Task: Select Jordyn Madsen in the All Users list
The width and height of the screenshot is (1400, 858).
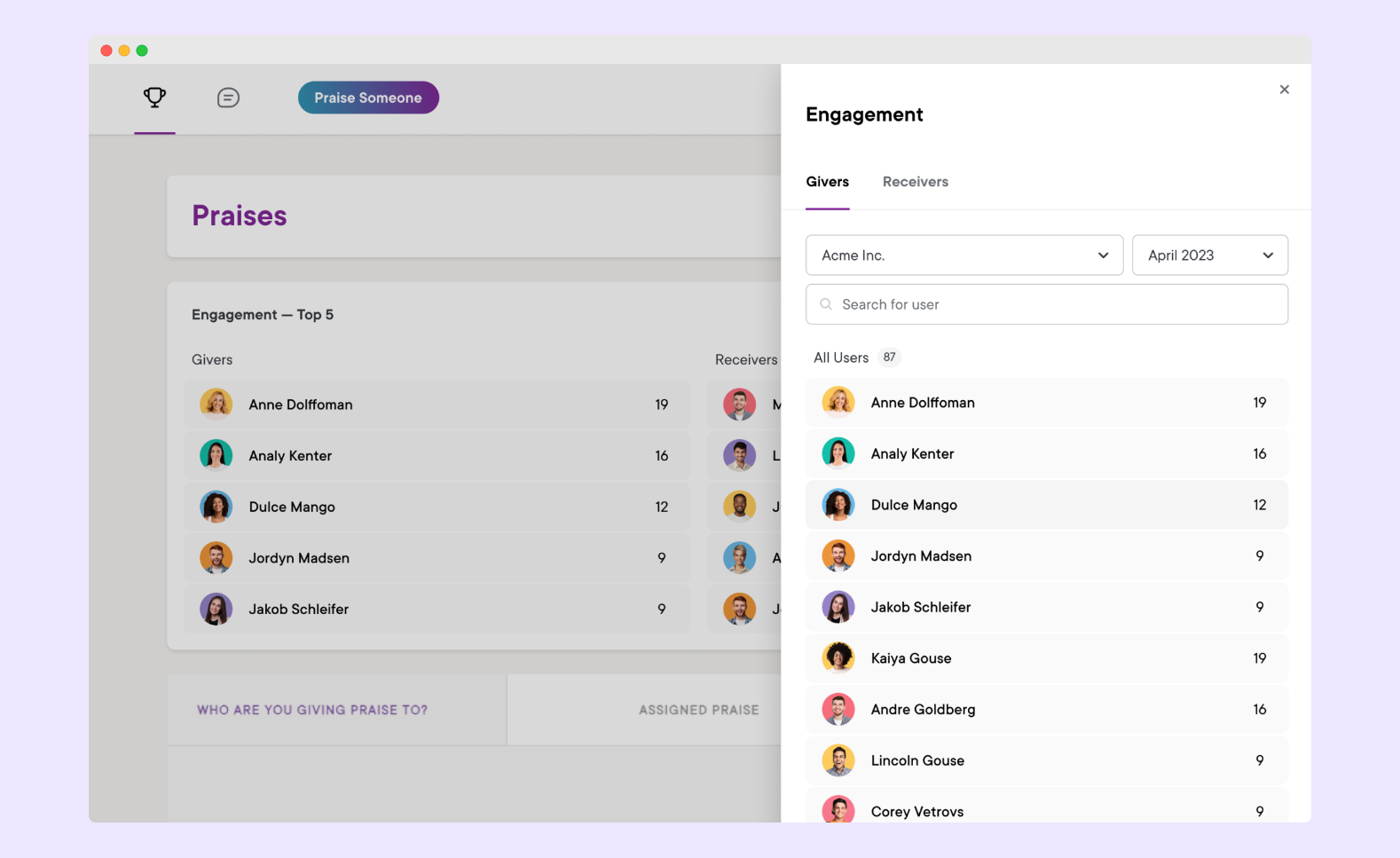Action: pos(1046,556)
